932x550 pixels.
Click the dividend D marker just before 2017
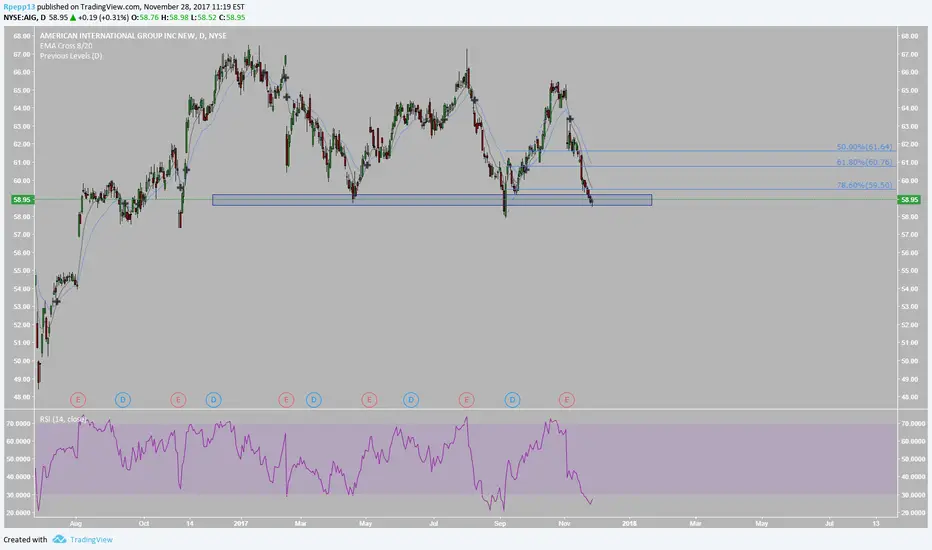point(214,400)
